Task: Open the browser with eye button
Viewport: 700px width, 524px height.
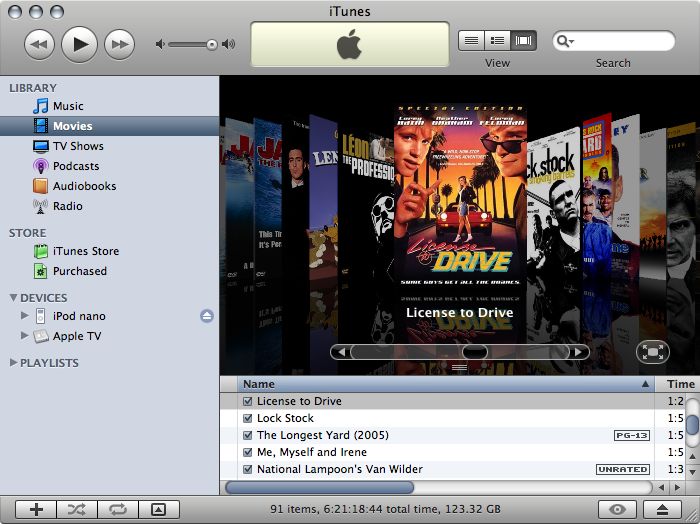Action: pyautogui.click(x=618, y=509)
